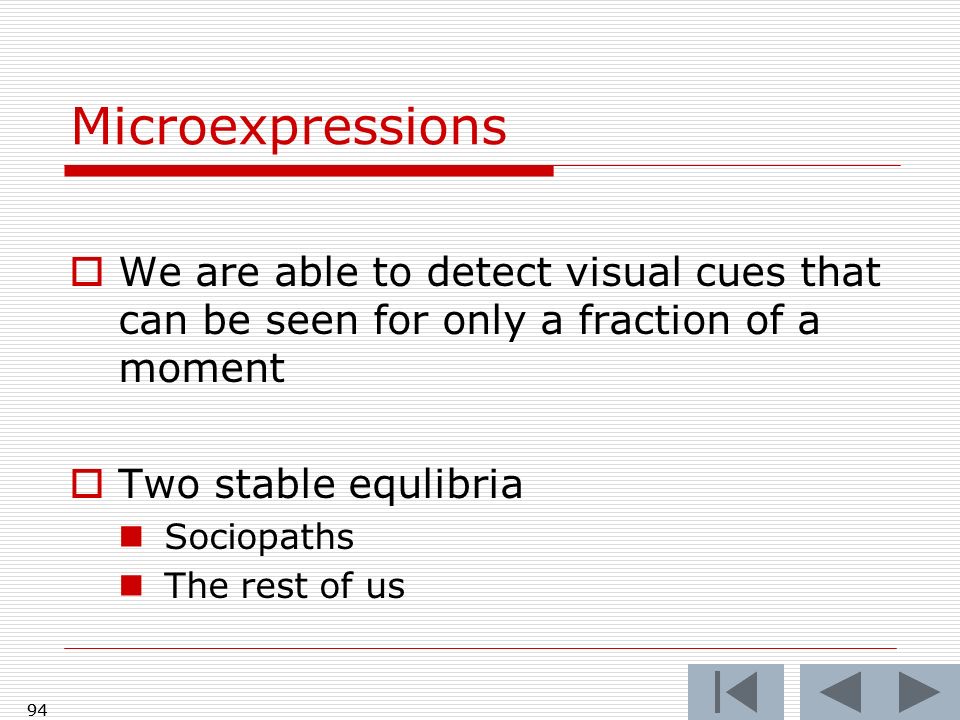Click the thin red line right of title bar

(727, 165)
